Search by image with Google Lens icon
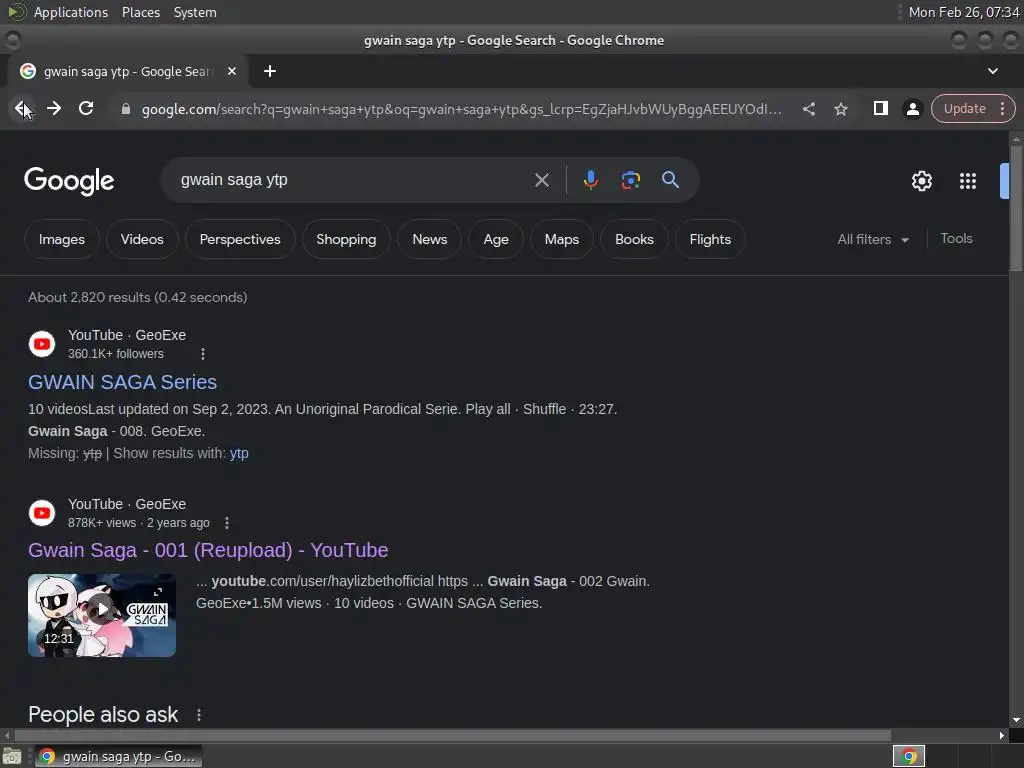Image resolution: width=1024 pixels, height=768 pixels. (x=631, y=180)
